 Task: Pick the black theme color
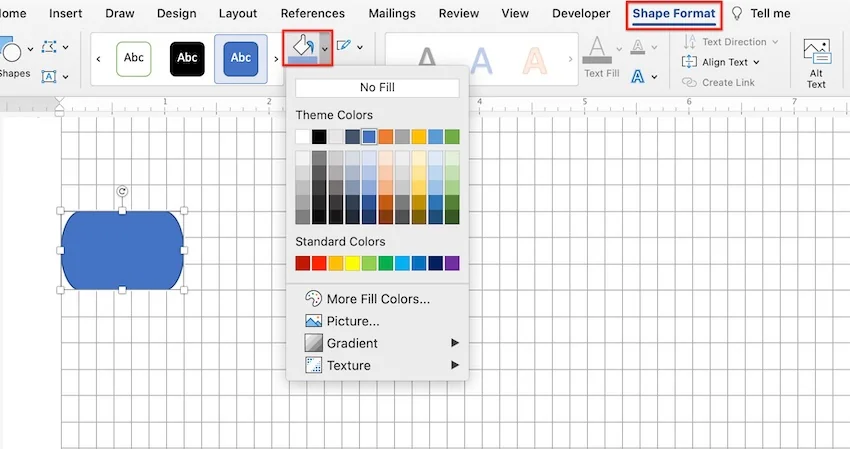pos(319,137)
